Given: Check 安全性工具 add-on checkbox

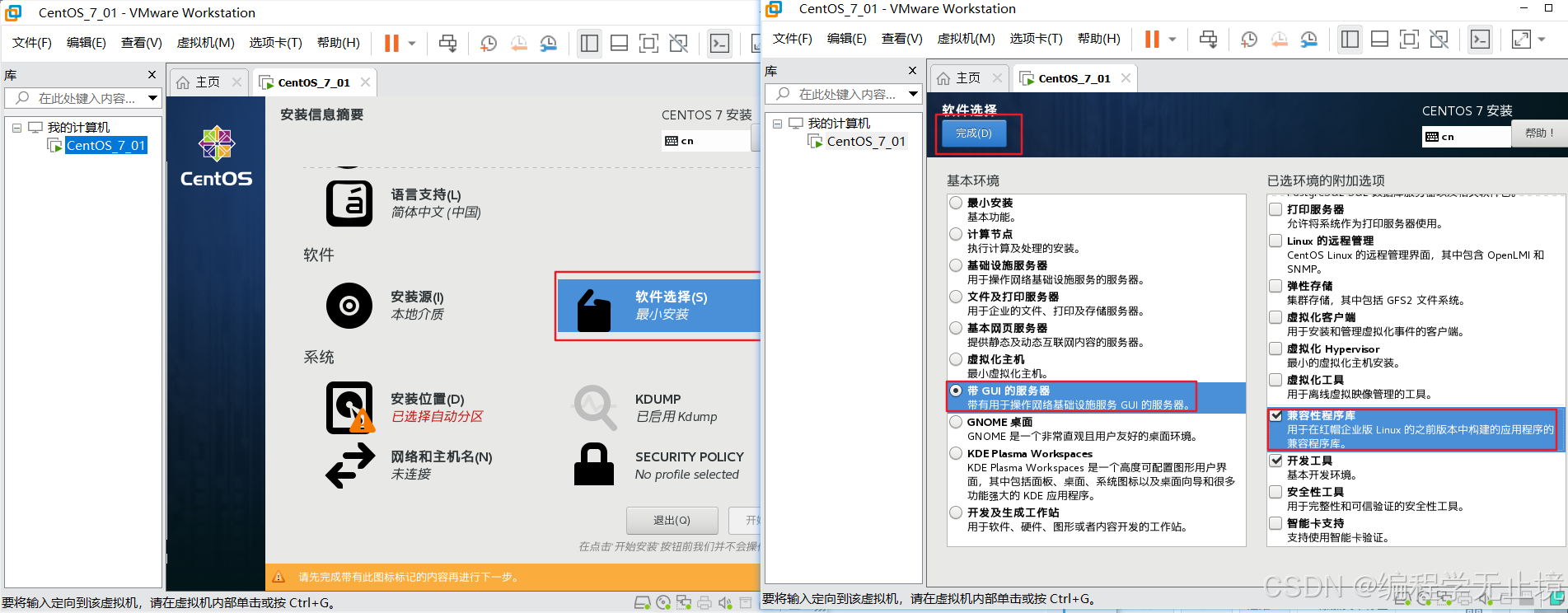Looking at the screenshot, I should tap(1275, 492).
